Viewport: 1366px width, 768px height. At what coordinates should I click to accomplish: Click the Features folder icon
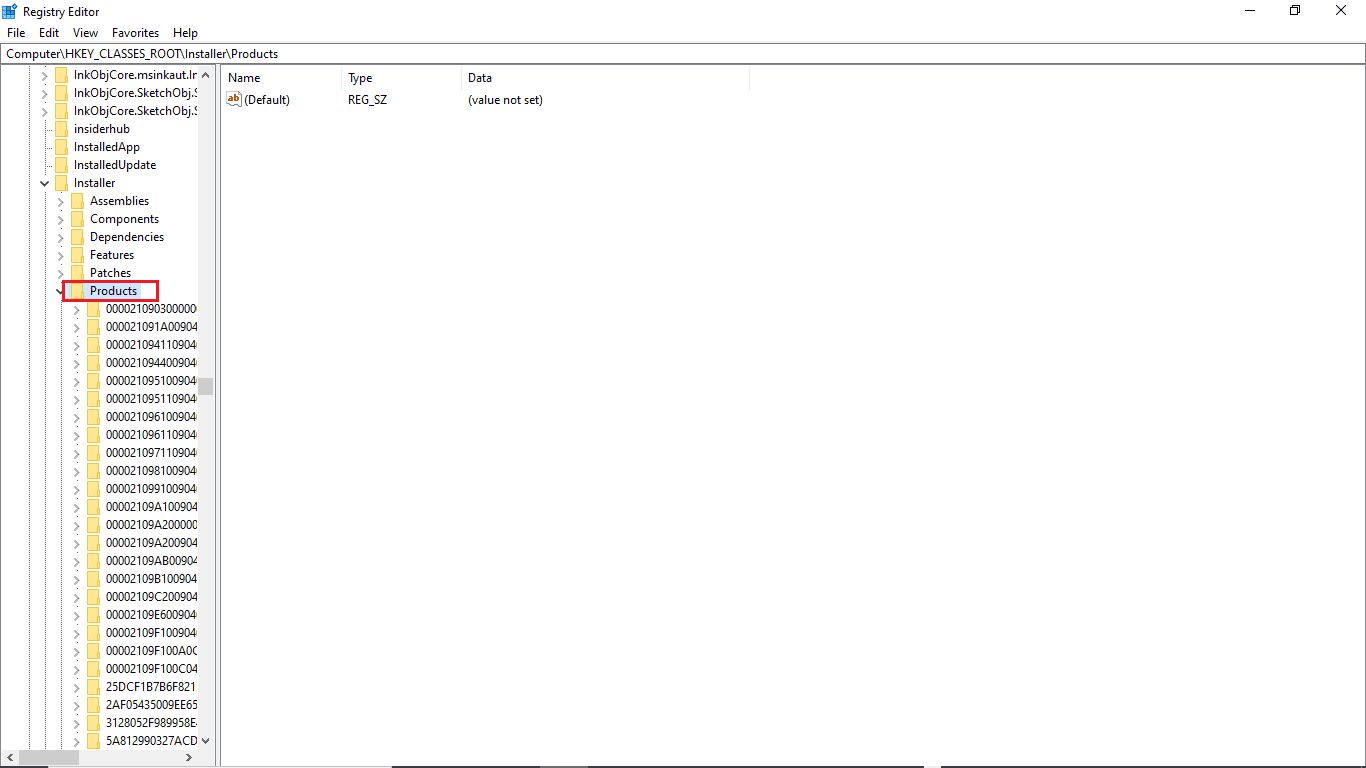78,255
